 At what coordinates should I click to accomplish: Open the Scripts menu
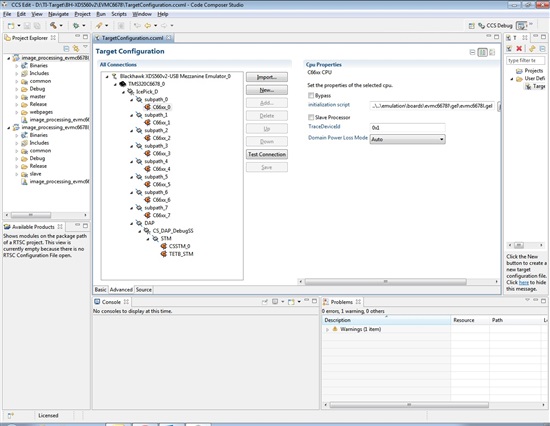(x=119, y=14)
